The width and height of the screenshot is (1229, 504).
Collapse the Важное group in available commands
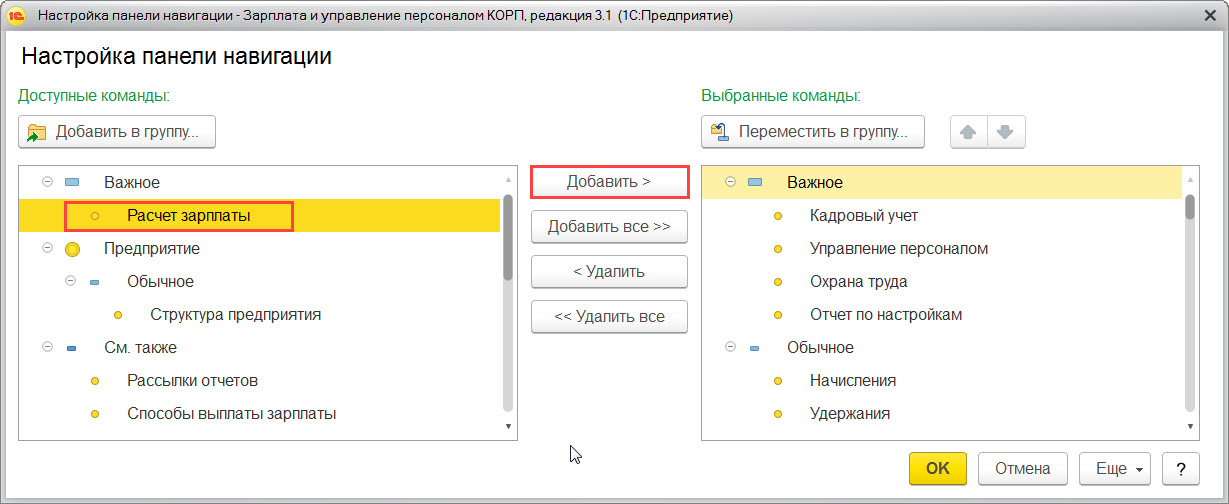point(46,183)
